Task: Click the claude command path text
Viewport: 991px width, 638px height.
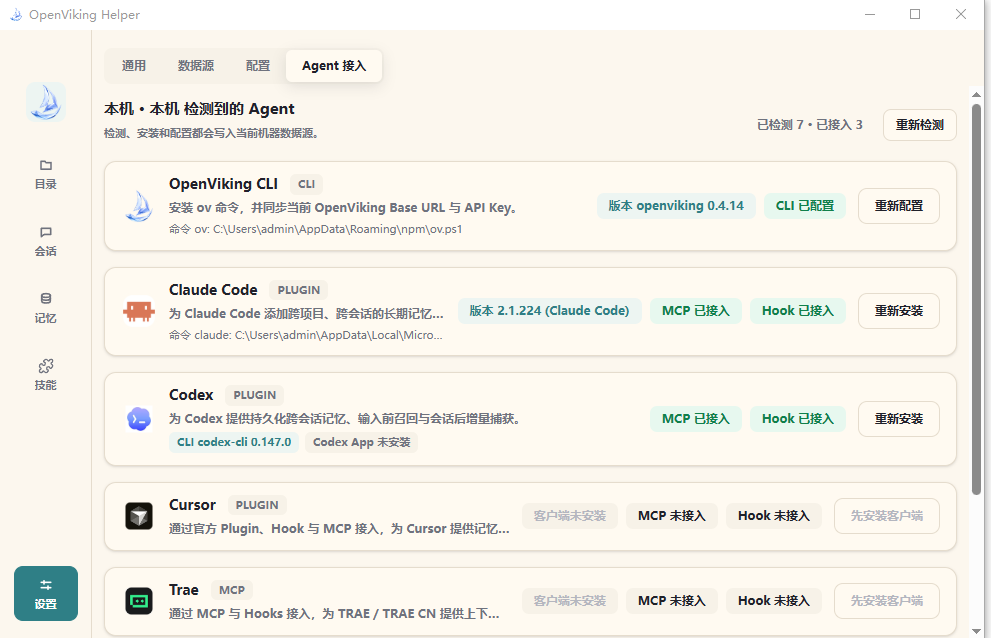Action: click(x=306, y=335)
